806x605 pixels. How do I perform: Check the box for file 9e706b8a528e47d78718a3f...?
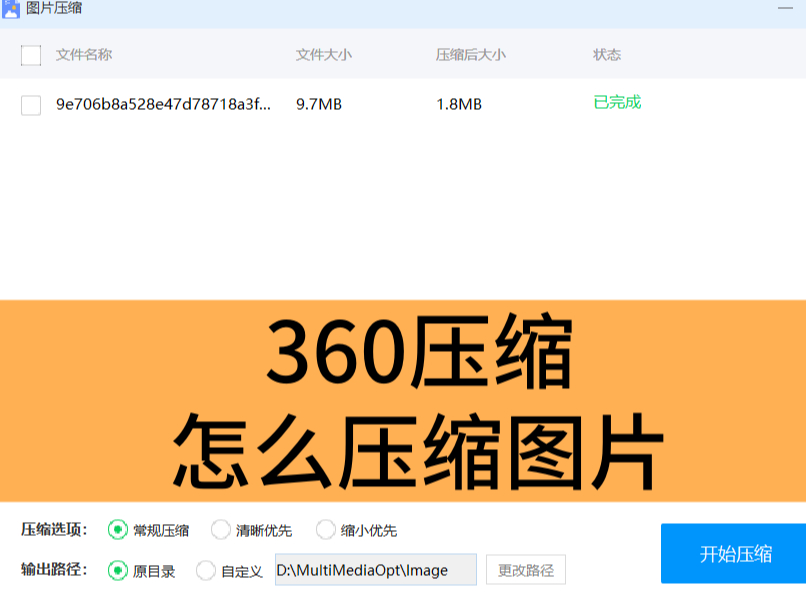tap(31, 105)
